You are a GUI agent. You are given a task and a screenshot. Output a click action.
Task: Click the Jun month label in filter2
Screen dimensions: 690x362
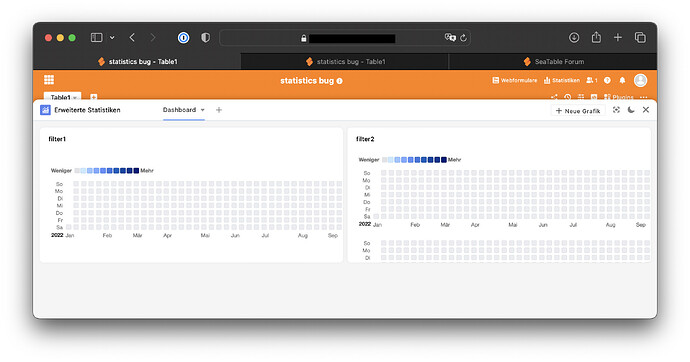tap(543, 225)
